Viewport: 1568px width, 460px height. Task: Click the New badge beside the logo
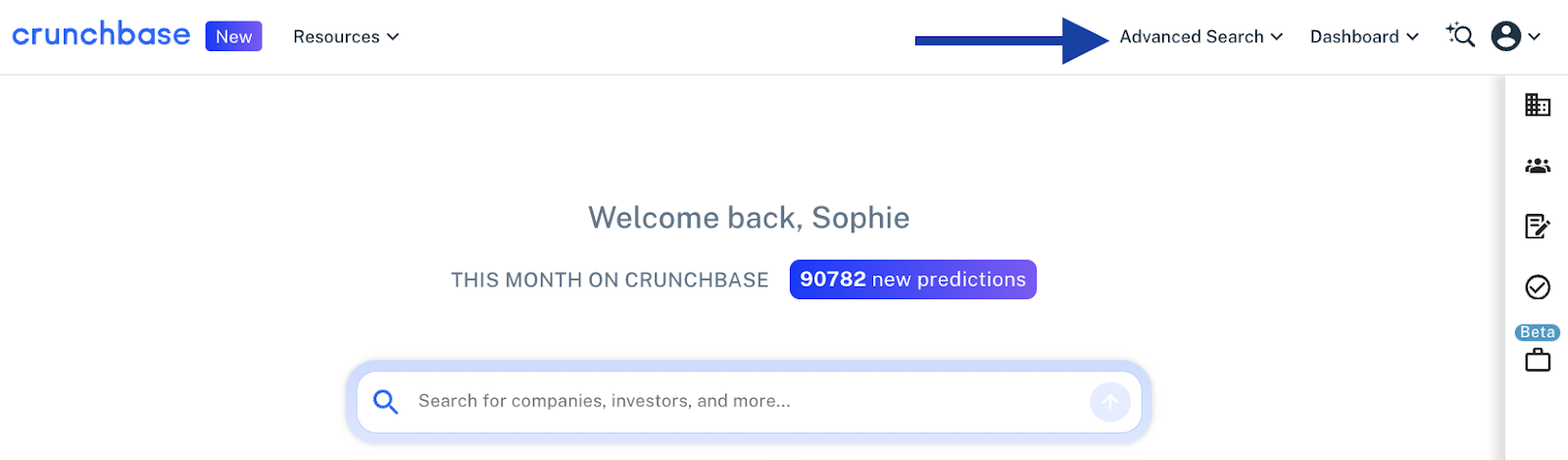pos(233,36)
